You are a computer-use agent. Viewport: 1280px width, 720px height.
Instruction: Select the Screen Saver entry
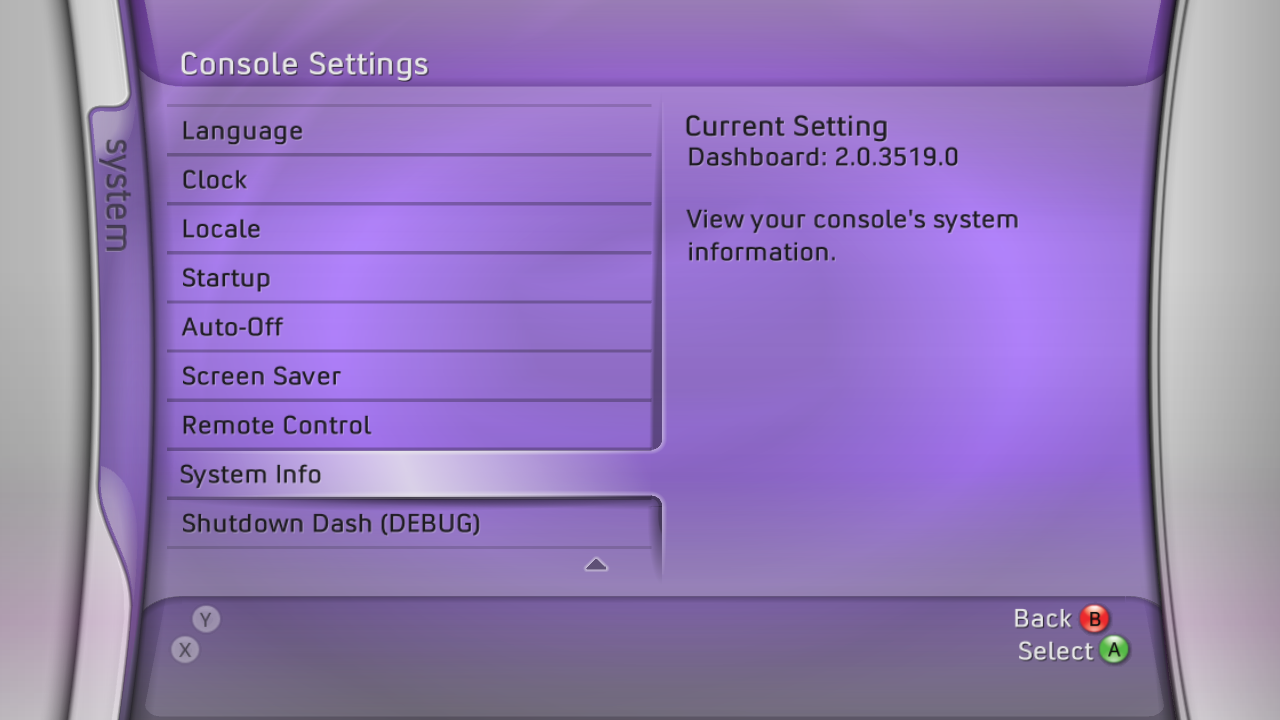[x=409, y=376]
